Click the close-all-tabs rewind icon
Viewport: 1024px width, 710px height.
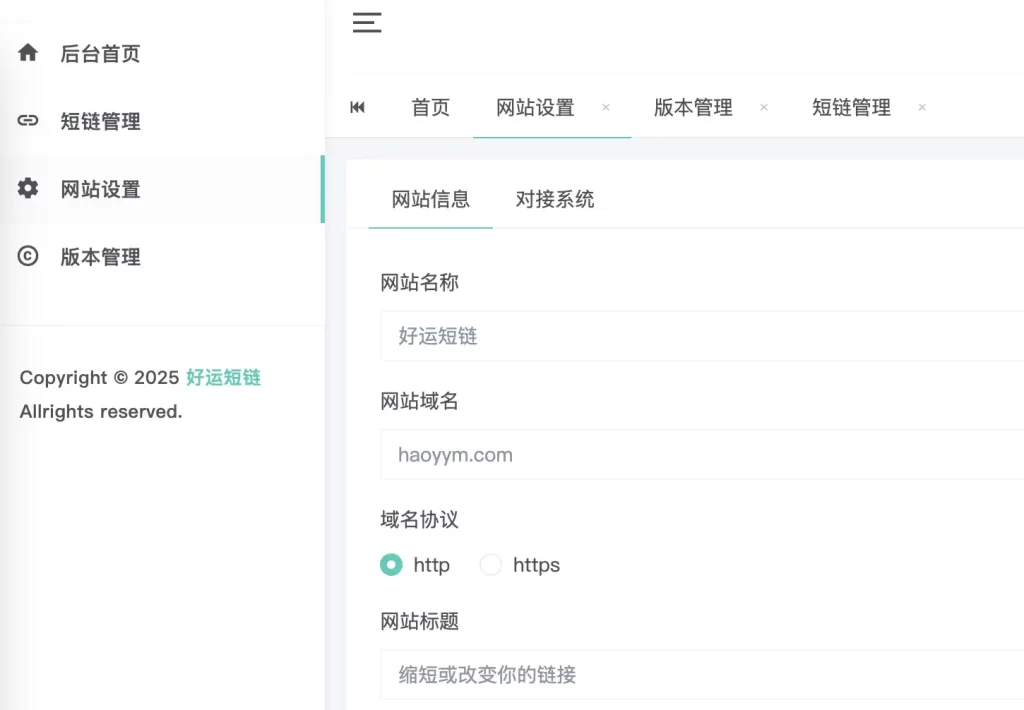(358, 108)
